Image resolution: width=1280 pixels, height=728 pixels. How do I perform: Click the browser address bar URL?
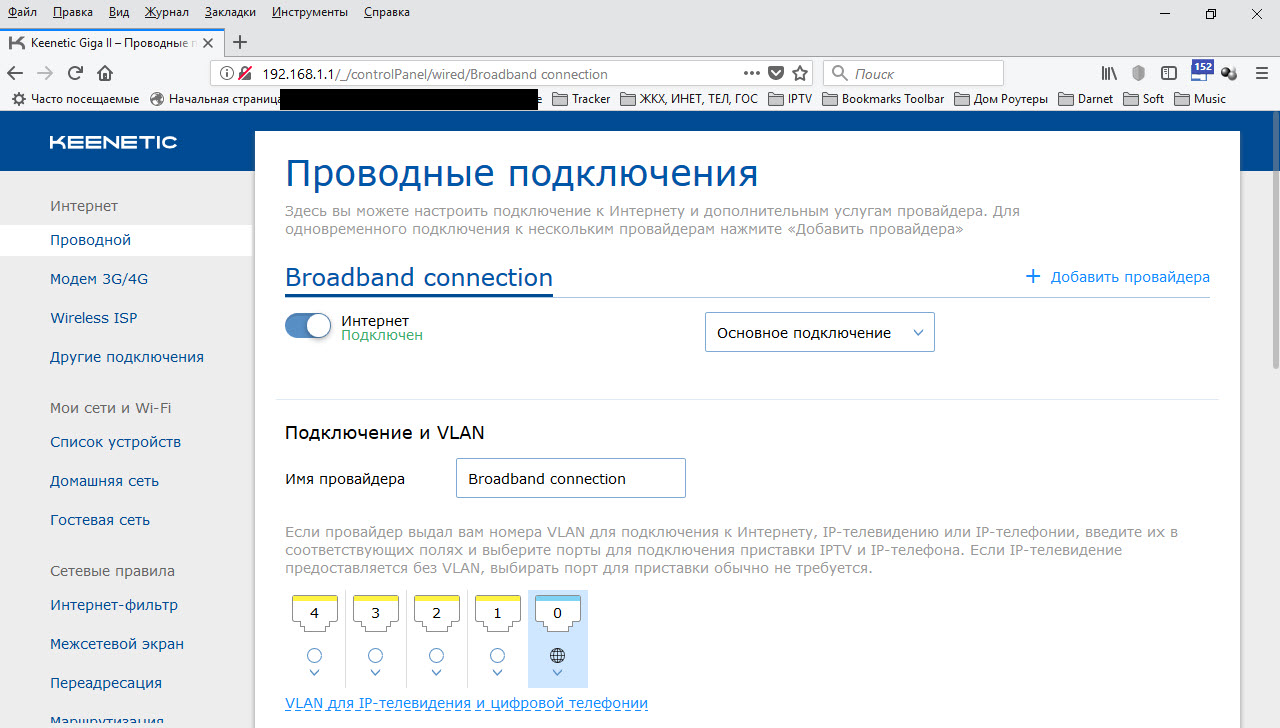435,74
